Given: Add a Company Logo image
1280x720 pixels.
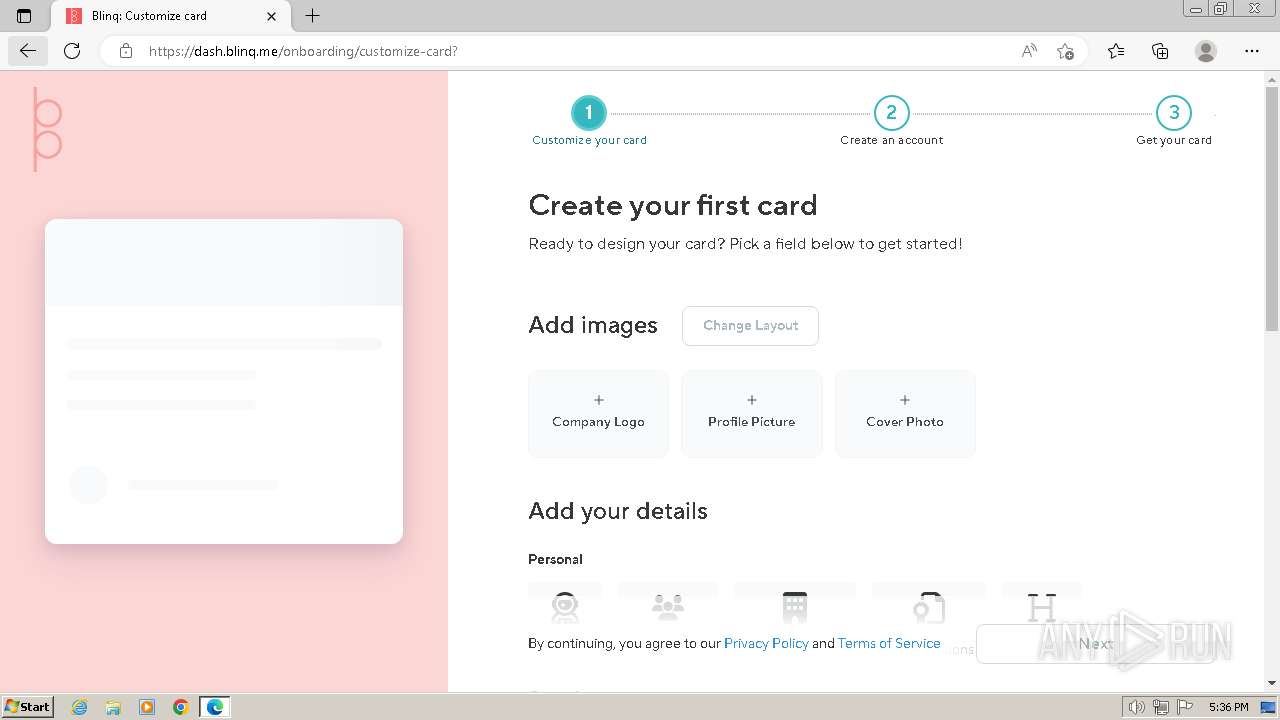Looking at the screenshot, I should (x=598, y=414).
